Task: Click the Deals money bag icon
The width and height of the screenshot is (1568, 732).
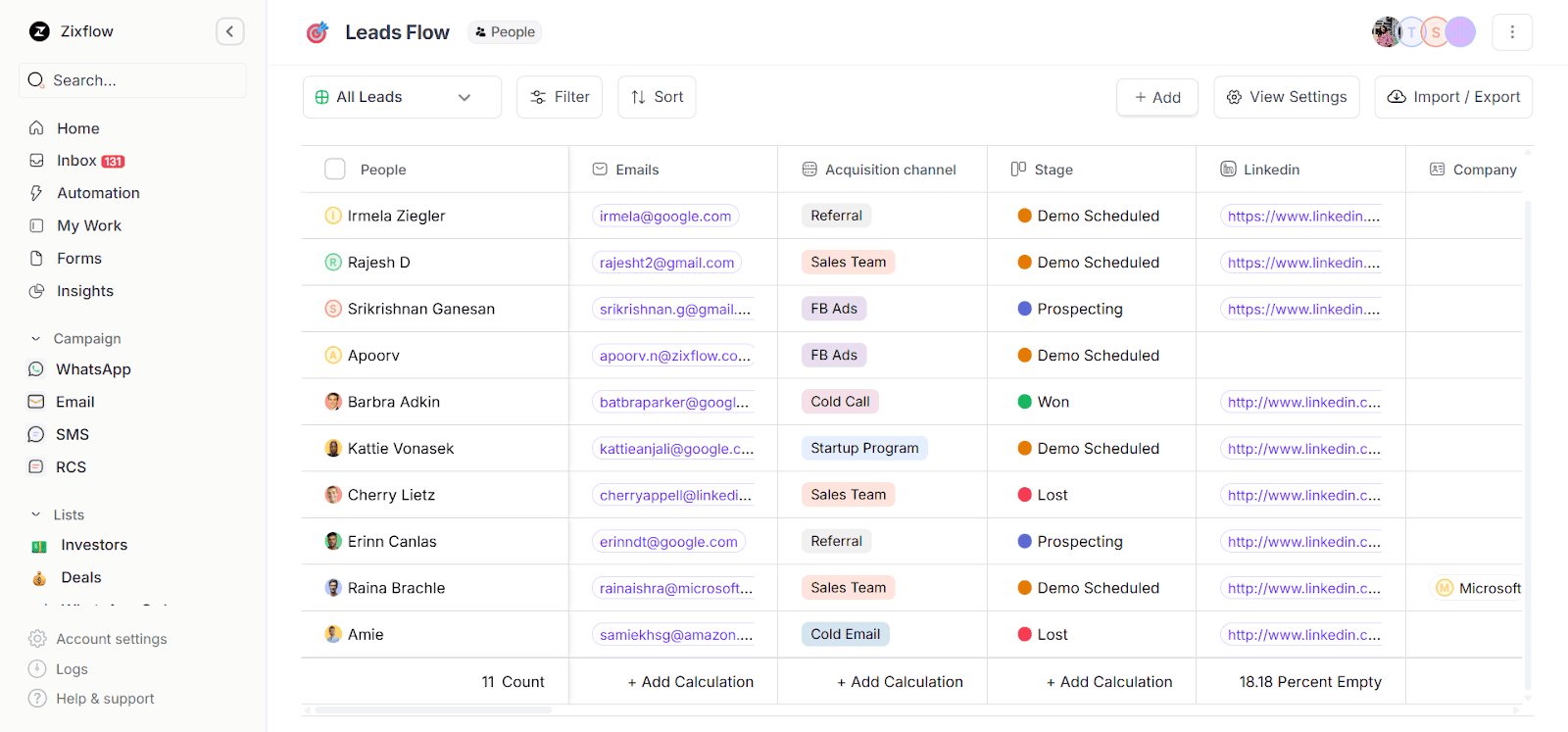Action: tap(39, 578)
